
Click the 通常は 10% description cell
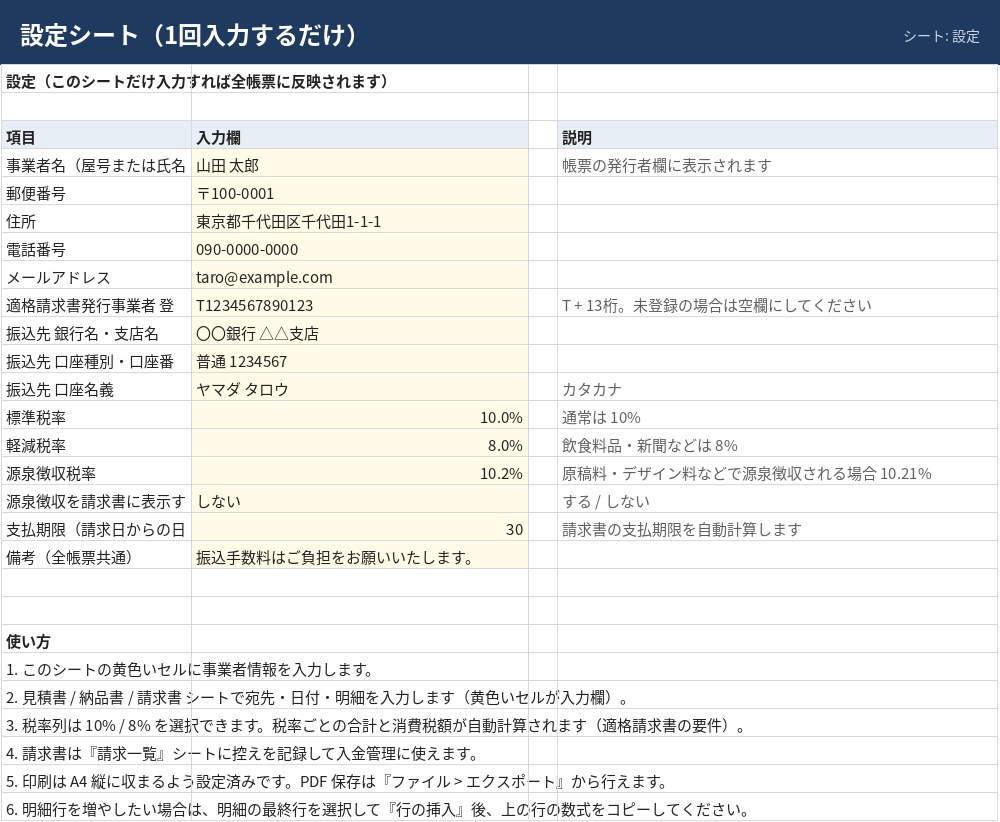coord(777,416)
